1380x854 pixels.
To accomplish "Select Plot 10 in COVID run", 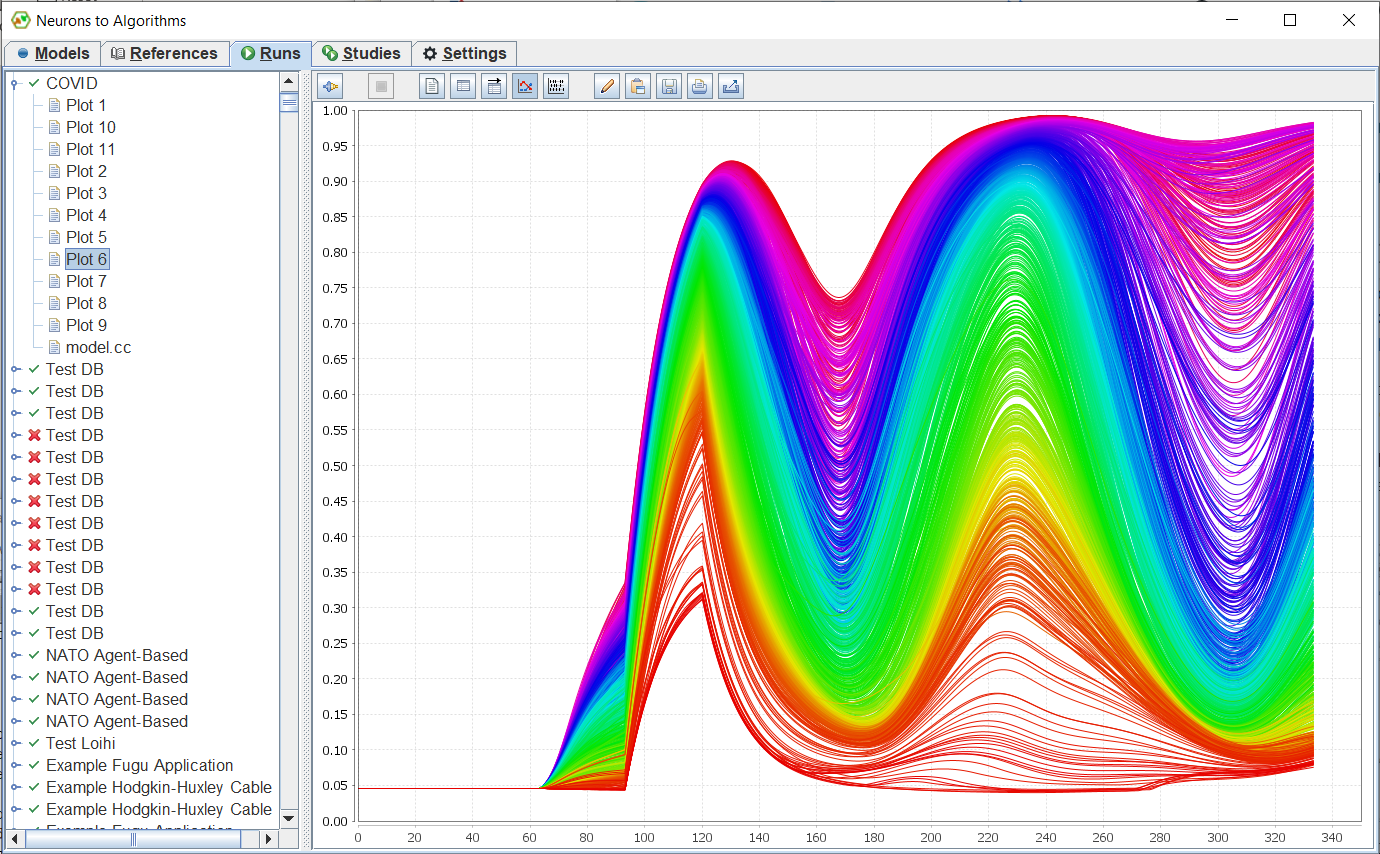I will (90, 127).
